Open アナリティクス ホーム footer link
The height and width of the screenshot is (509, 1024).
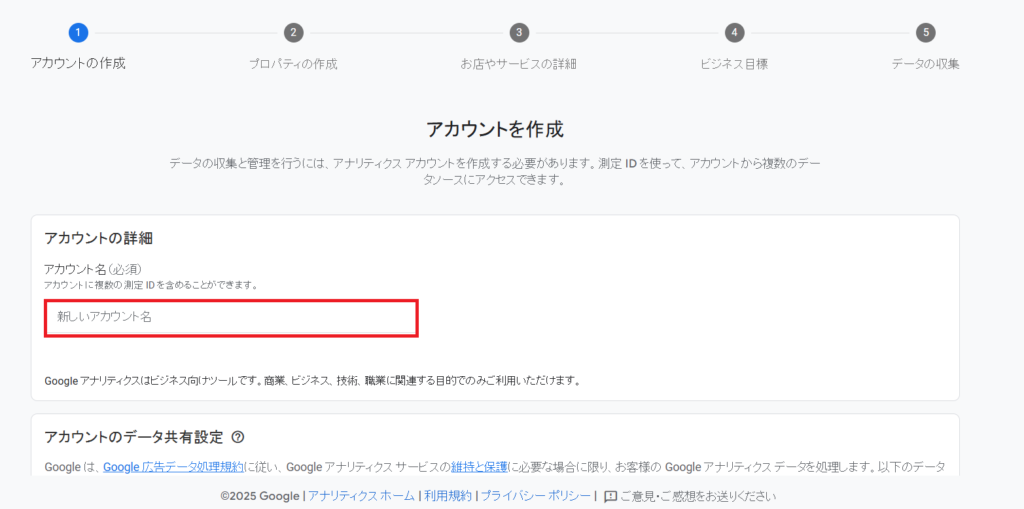(x=361, y=496)
